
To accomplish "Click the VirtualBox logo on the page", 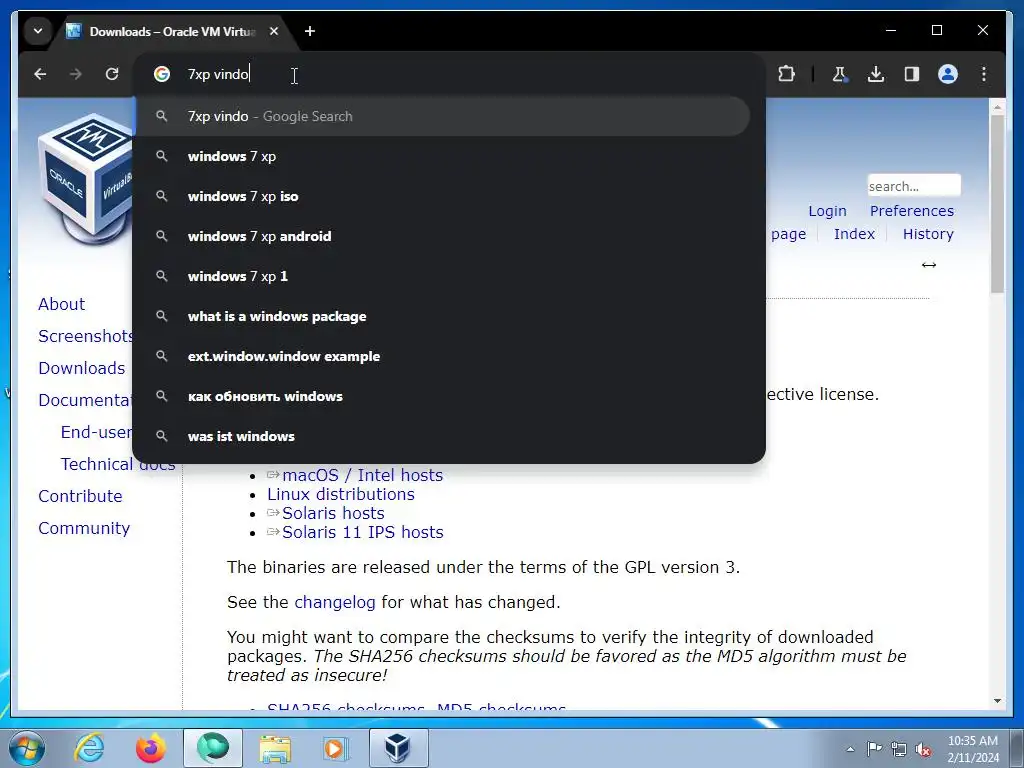I will 86,179.
